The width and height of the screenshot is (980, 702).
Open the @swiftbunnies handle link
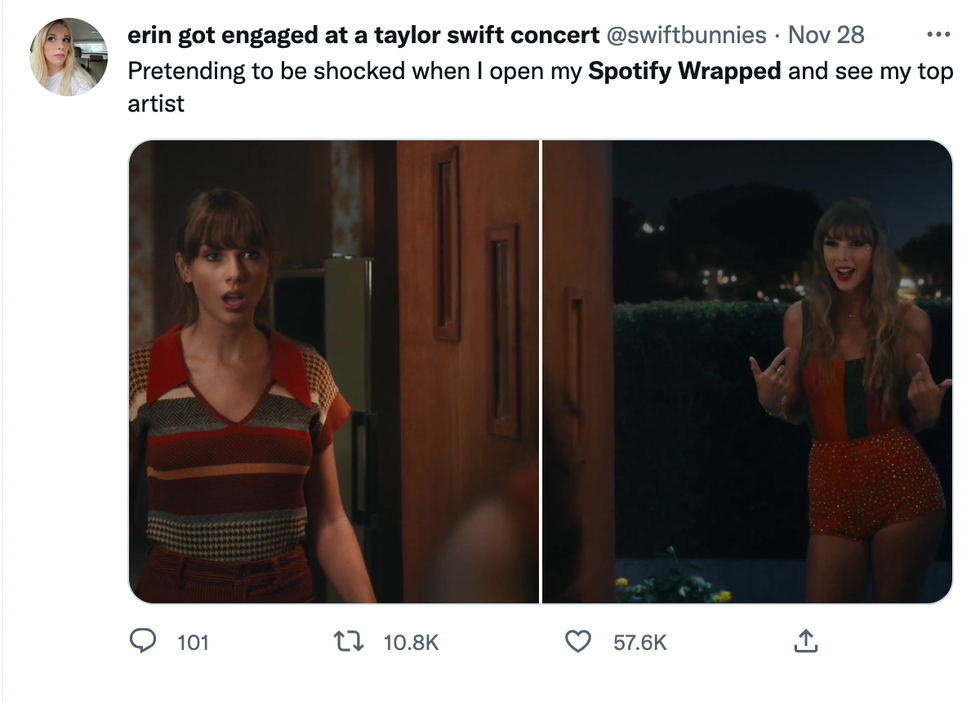686,35
